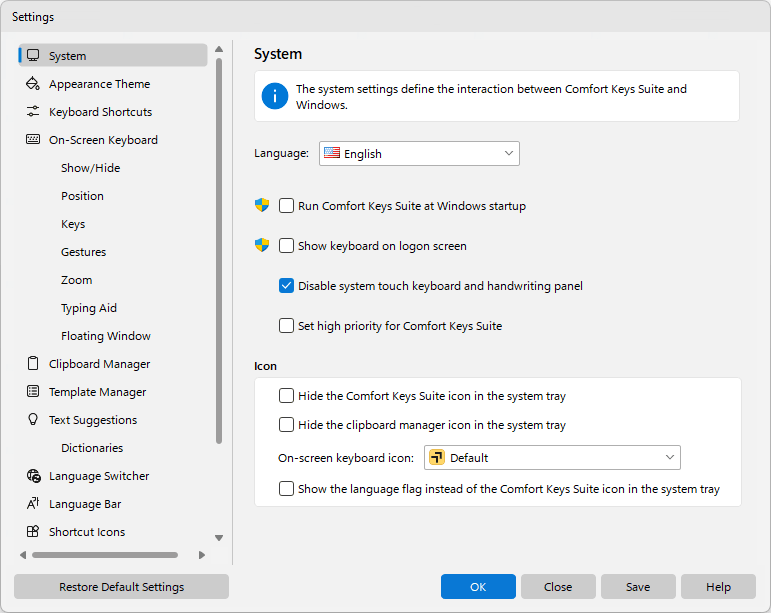Click the yellow Default keyboard icon

click(437, 457)
